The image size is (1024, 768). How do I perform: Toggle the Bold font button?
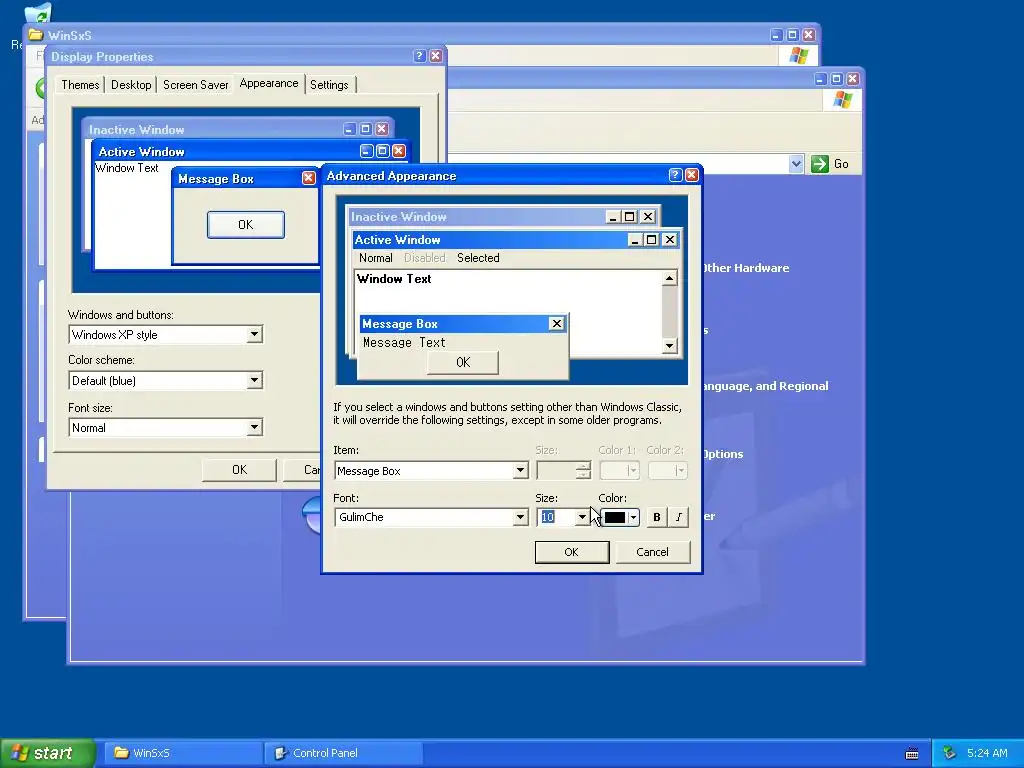point(656,517)
